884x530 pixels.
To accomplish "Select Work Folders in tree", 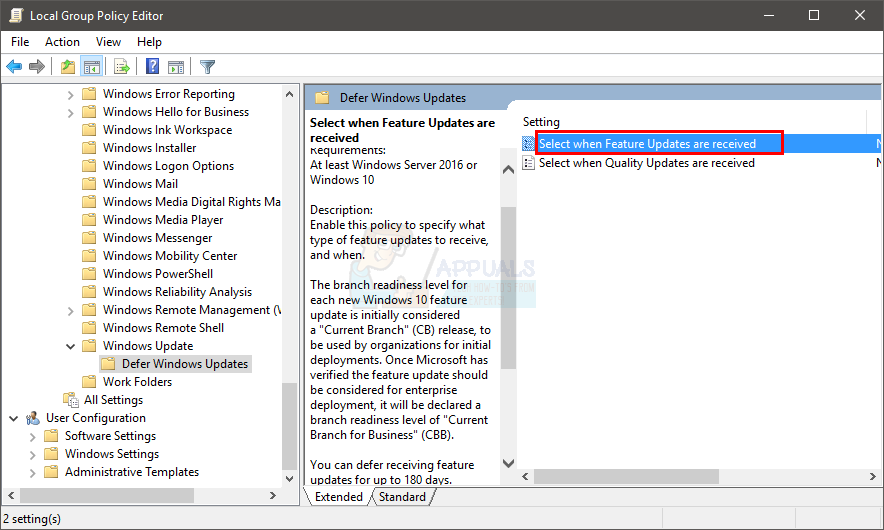I will click(x=137, y=382).
